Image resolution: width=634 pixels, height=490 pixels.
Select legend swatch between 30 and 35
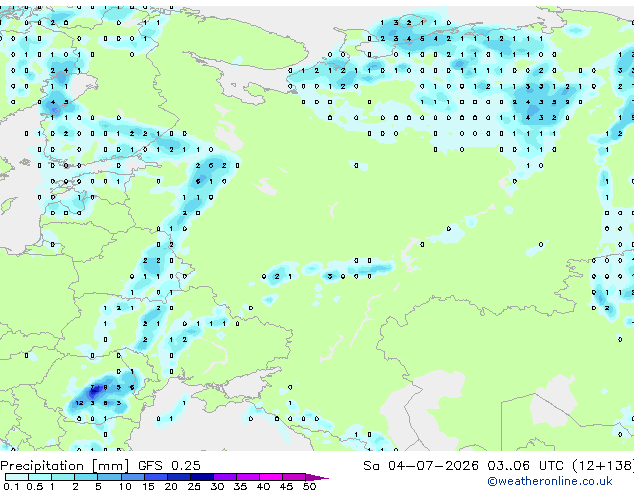coord(225,477)
